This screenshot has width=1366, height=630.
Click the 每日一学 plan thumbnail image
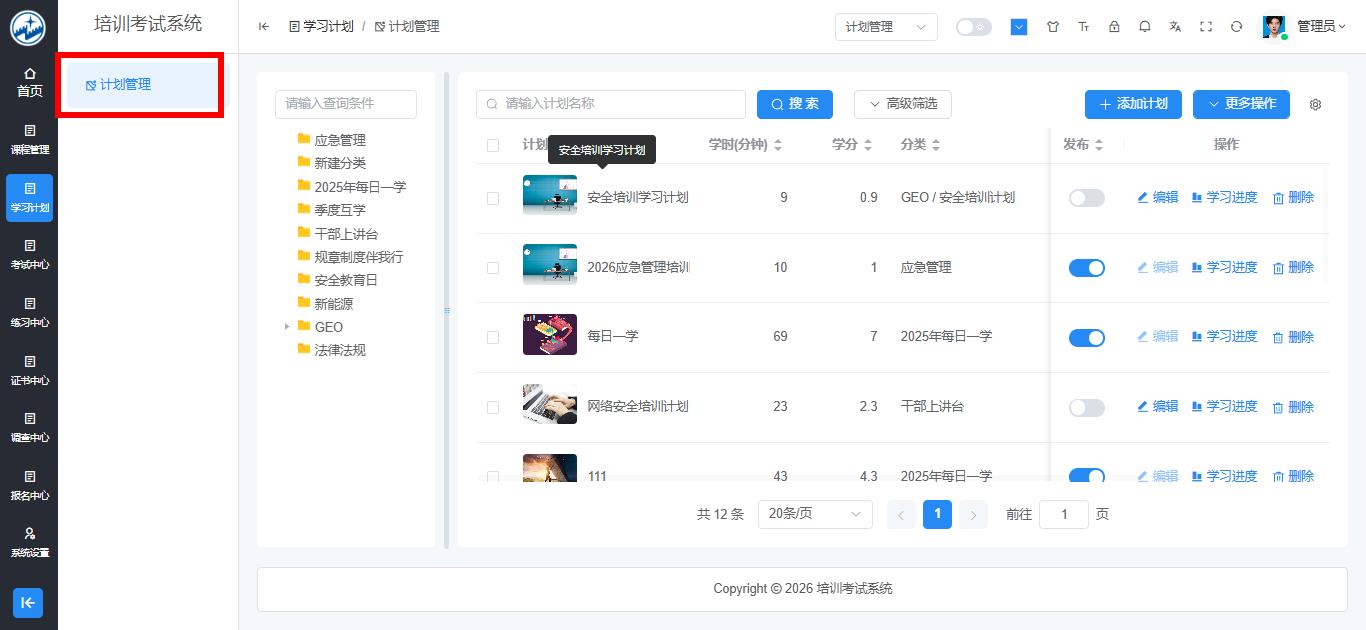[549, 334]
